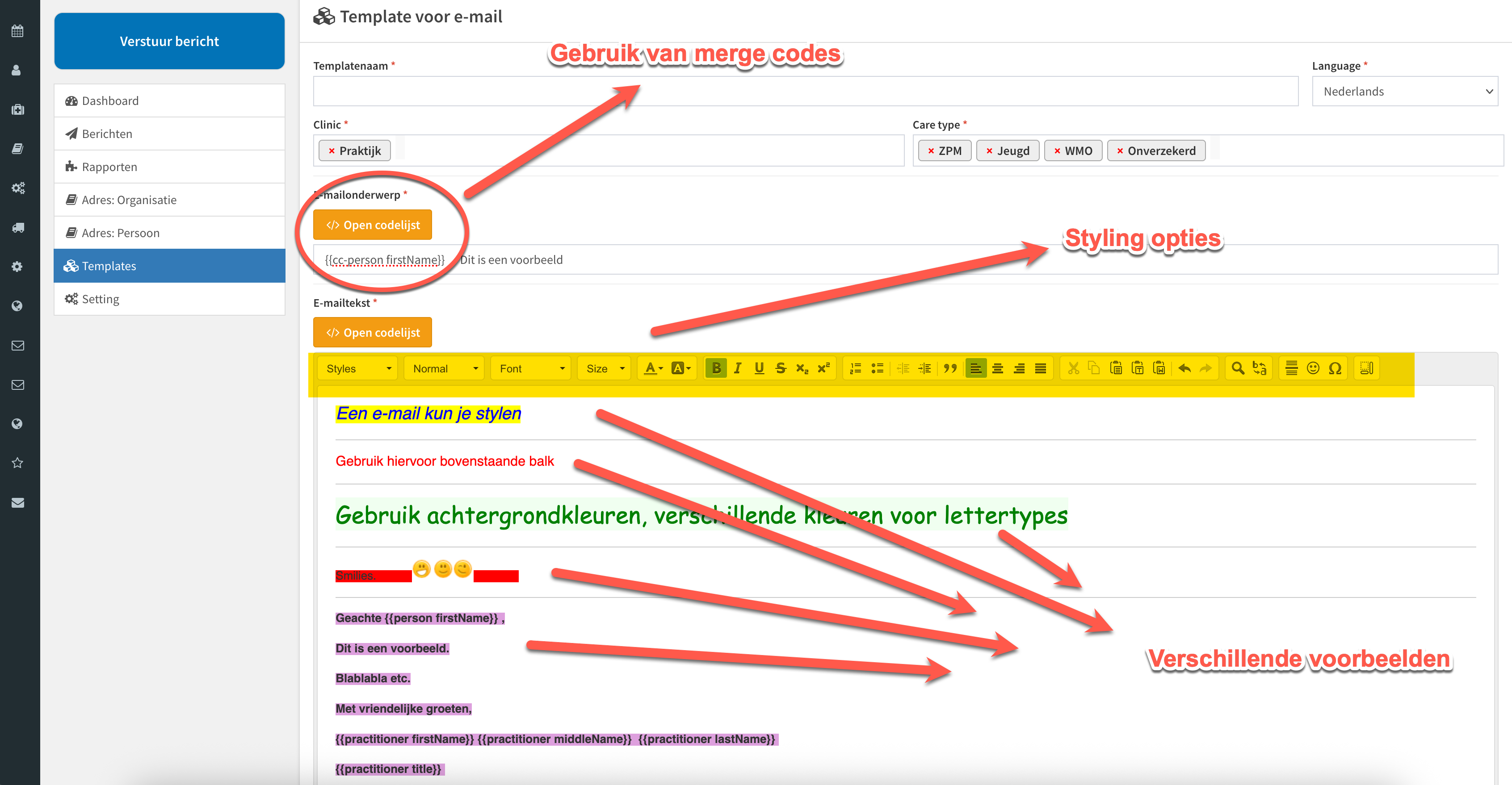1512x785 pixels.
Task: Remove the Jeugd care type tag
Action: click(990, 151)
